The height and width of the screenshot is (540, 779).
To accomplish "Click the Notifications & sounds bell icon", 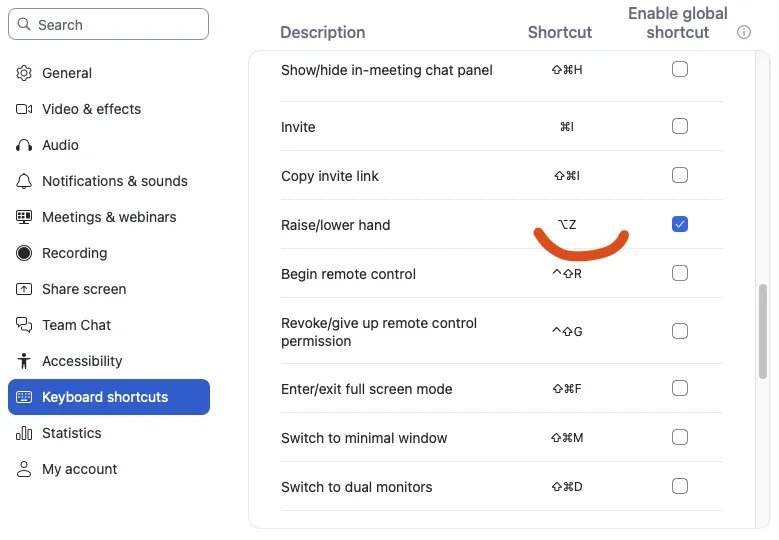I will pos(24,181).
